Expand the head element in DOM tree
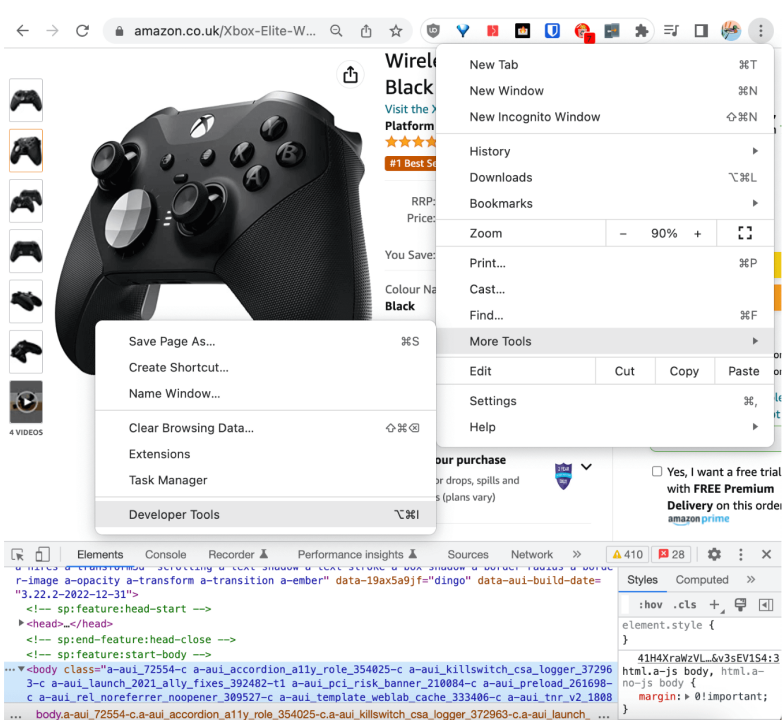This screenshot has width=782, height=720. (x=21, y=623)
